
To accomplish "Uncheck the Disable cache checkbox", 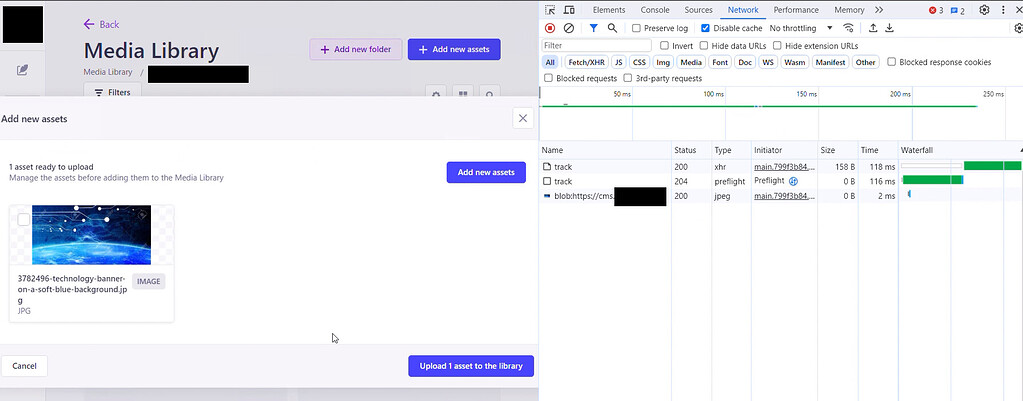I will pyautogui.click(x=706, y=28).
